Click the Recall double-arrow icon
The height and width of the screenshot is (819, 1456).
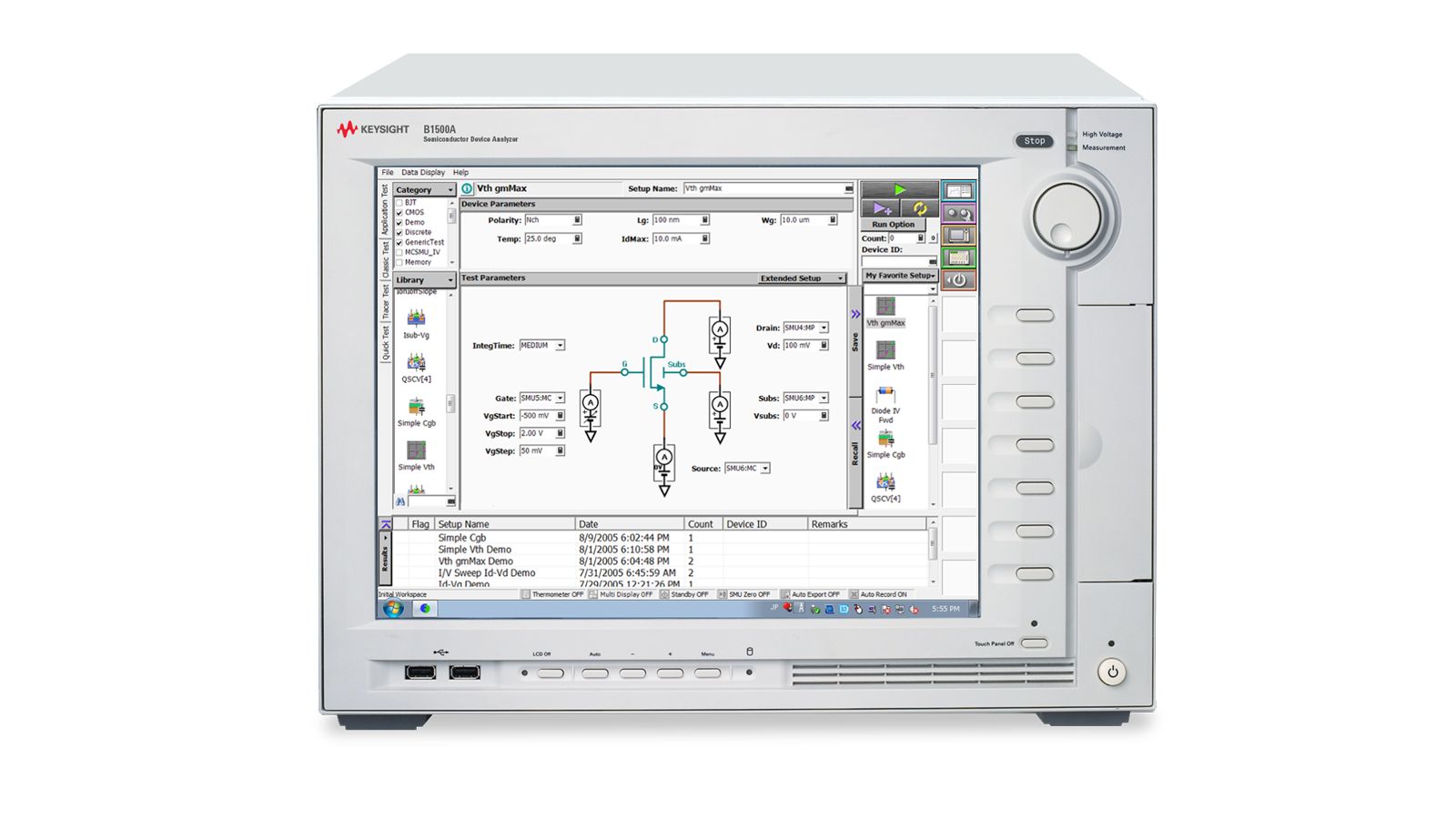[x=855, y=425]
